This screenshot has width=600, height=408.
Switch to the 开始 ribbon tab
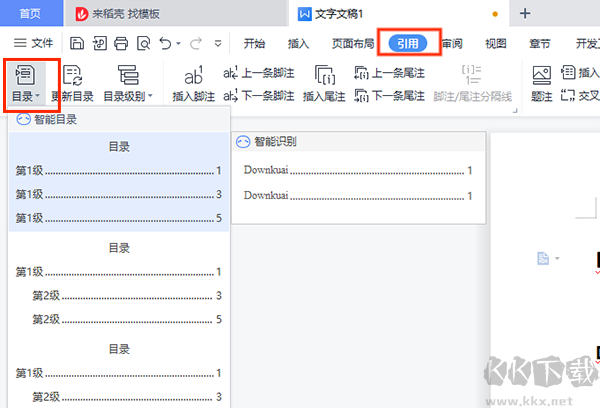(x=254, y=44)
